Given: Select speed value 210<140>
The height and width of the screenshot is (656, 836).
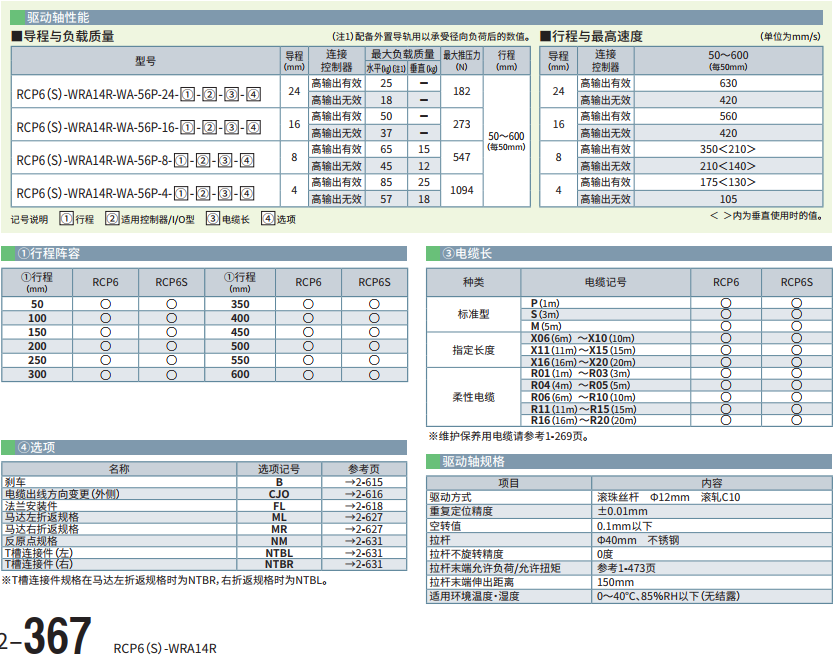Looking at the screenshot, I should click(x=728, y=166).
